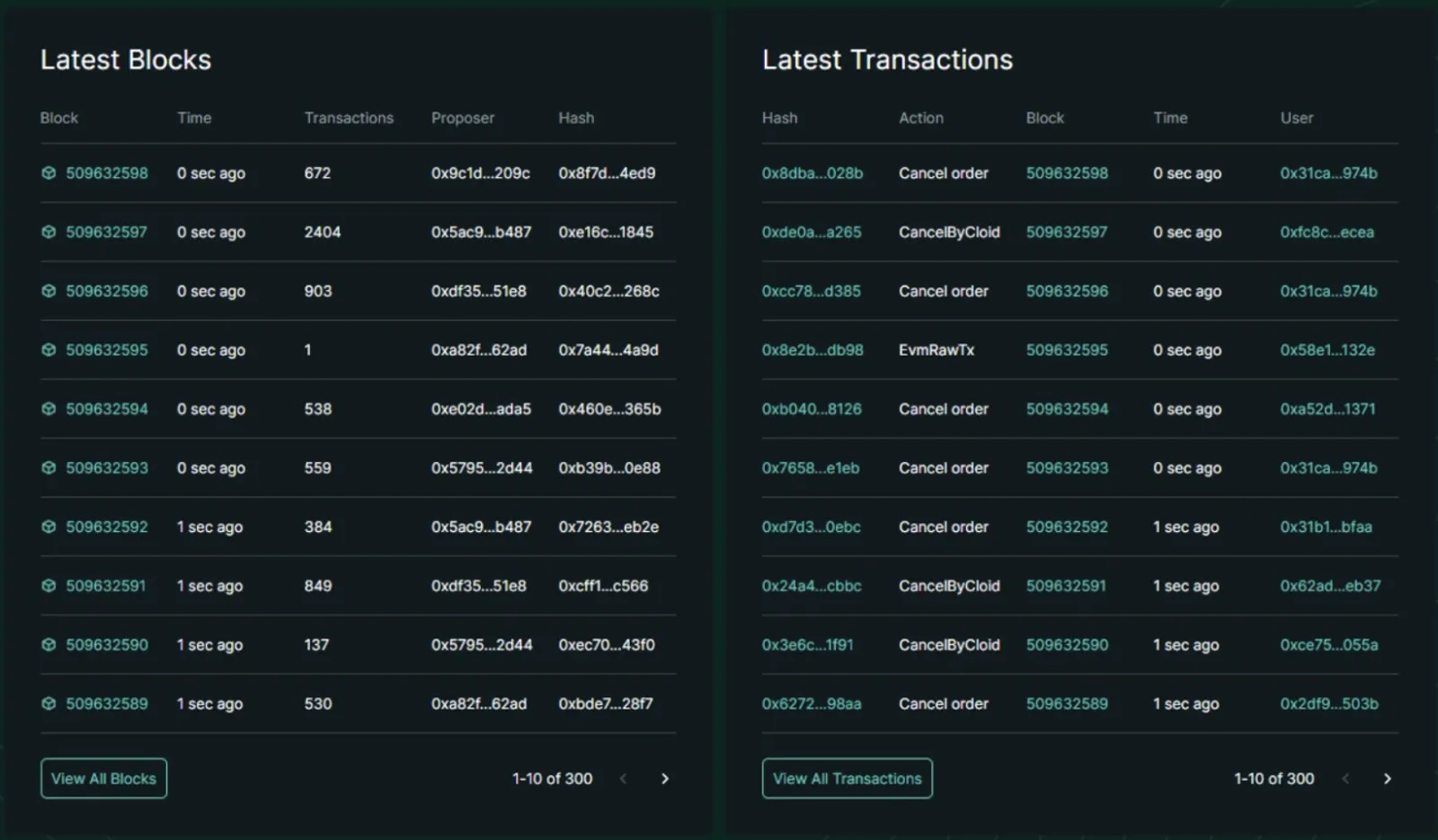Screen dimensions: 1438x840
Task: Open transaction hash 0xde0a...a265
Action: 812,232
